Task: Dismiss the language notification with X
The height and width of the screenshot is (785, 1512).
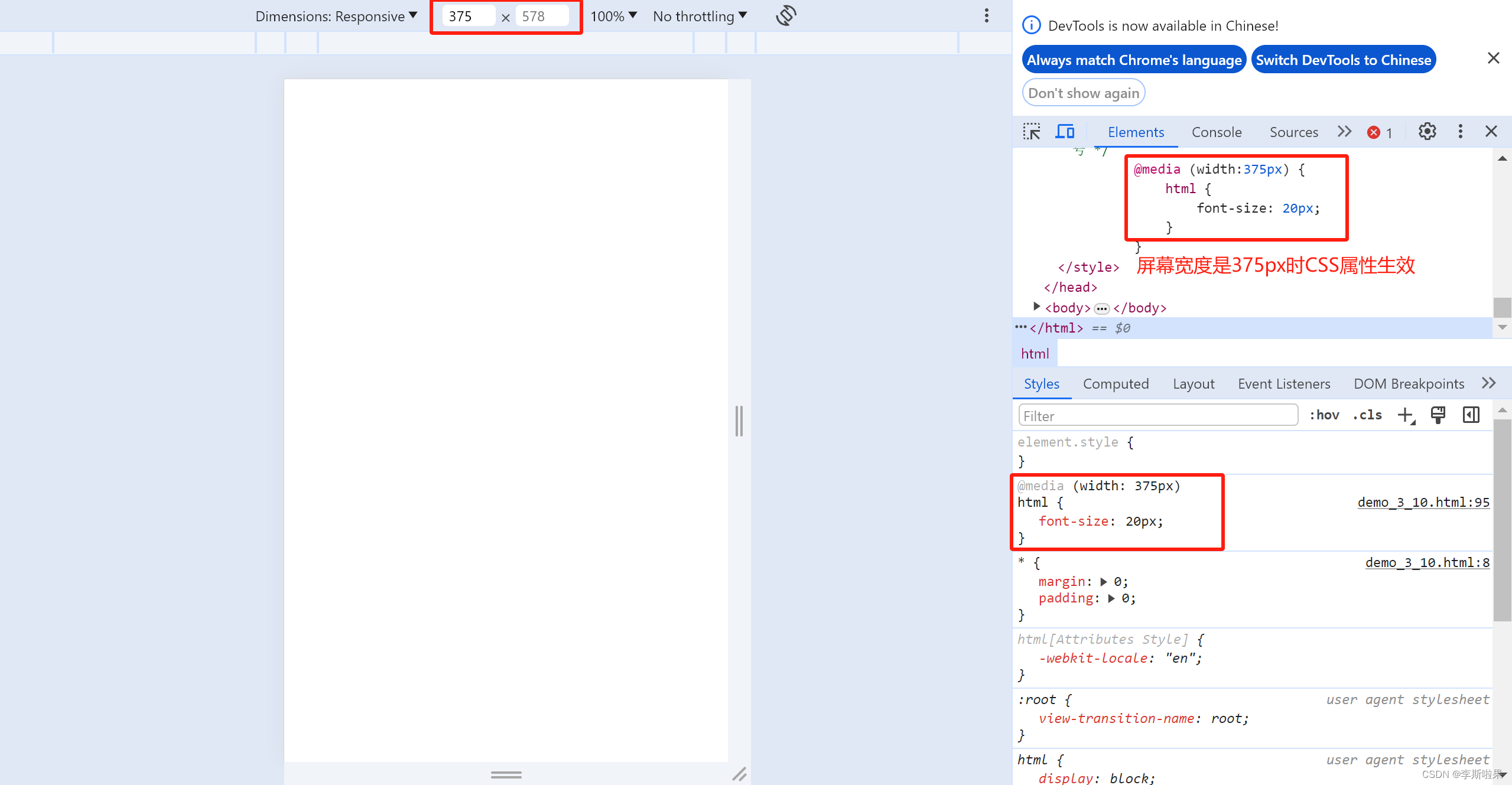Action: pos(1493,58)
